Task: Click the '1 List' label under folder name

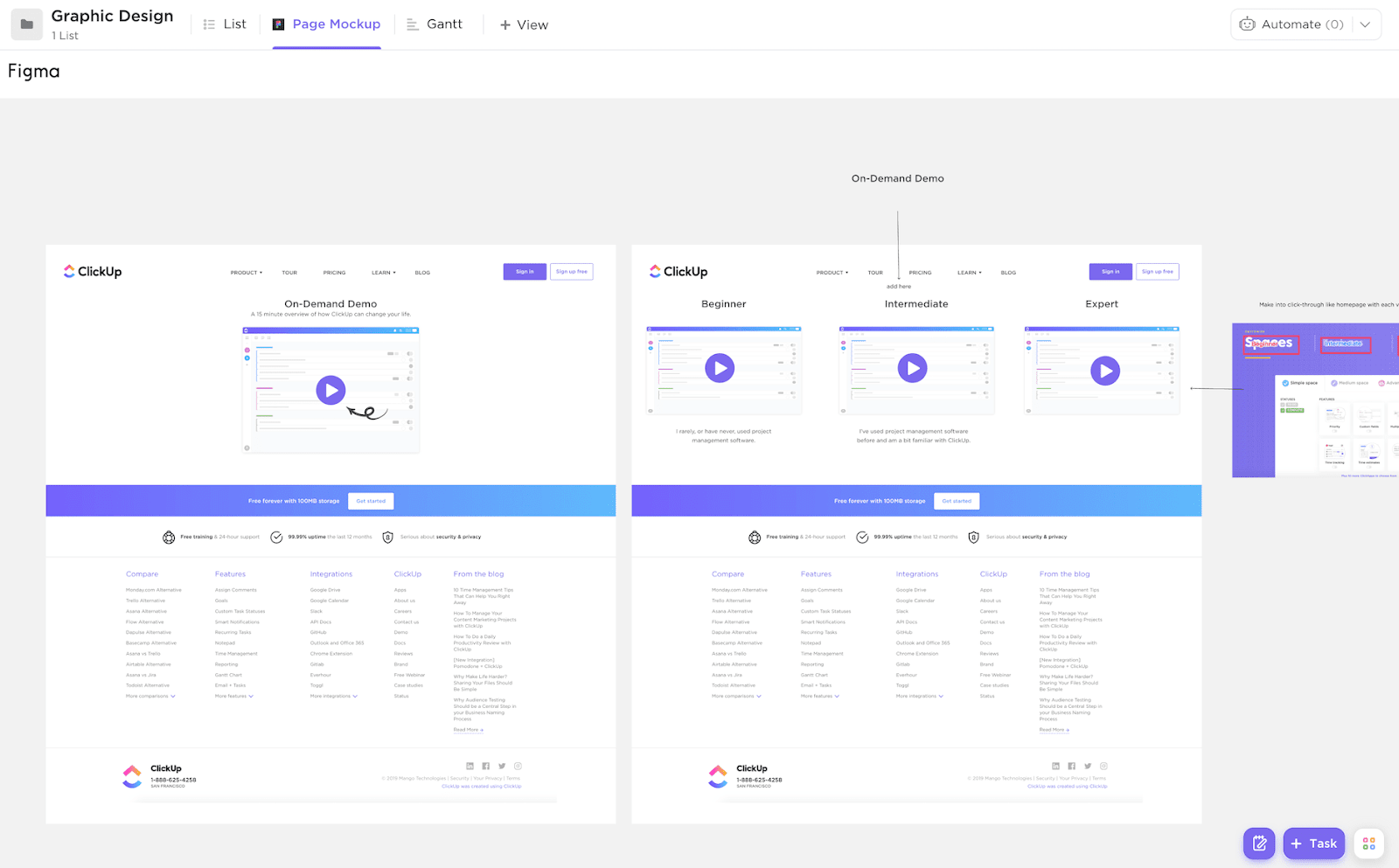Action: pos(65,36)
